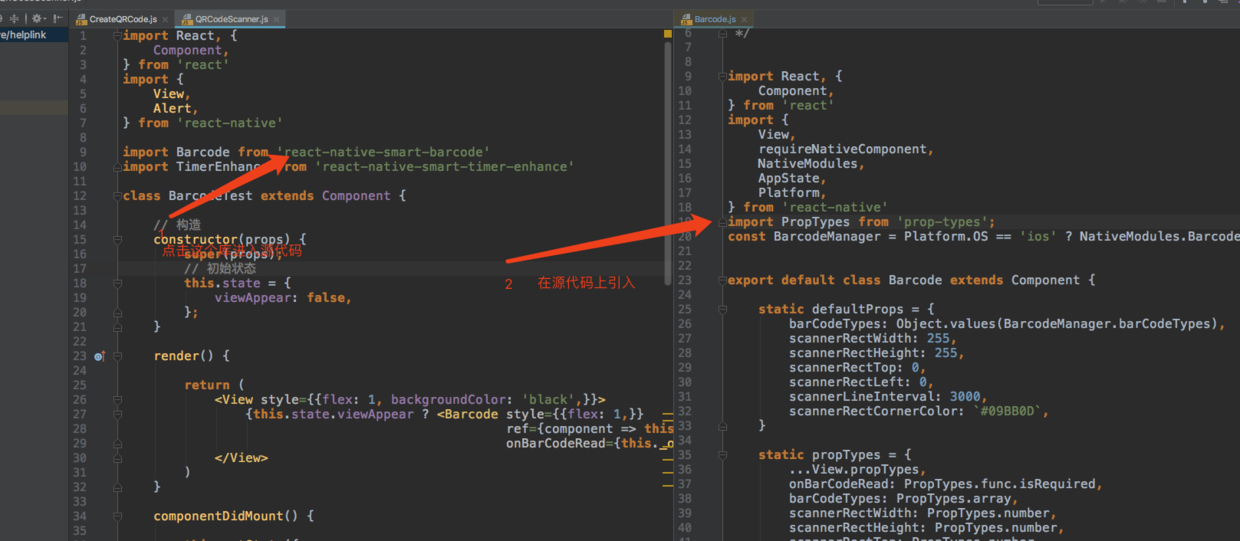Collapse componentDidMount at line 34
The image size is (1240, 541).
pyautogui.click(x=118, y=516)
